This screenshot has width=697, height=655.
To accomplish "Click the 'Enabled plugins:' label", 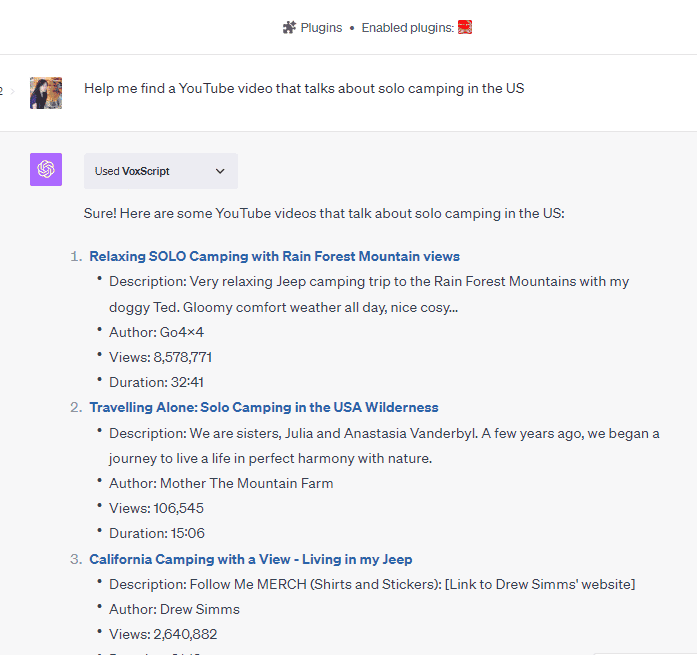I will point(408,28).
